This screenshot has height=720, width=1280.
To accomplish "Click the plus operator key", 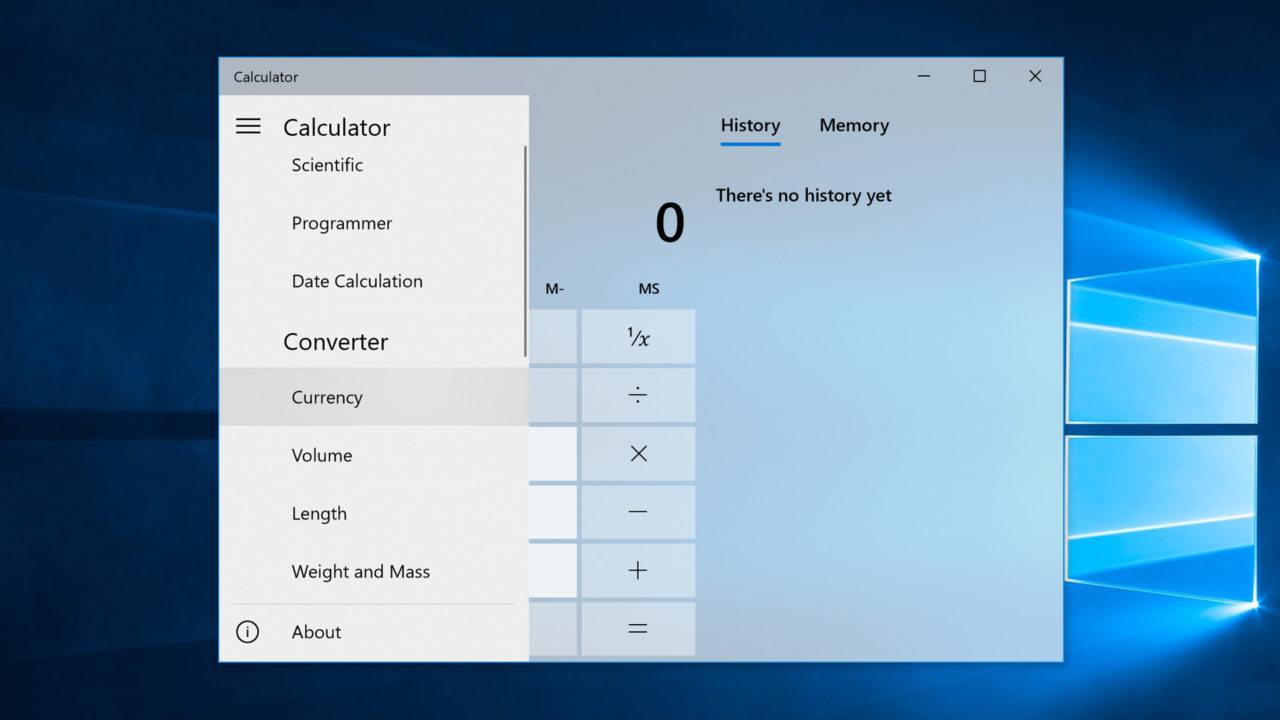I will coord(638,570).
